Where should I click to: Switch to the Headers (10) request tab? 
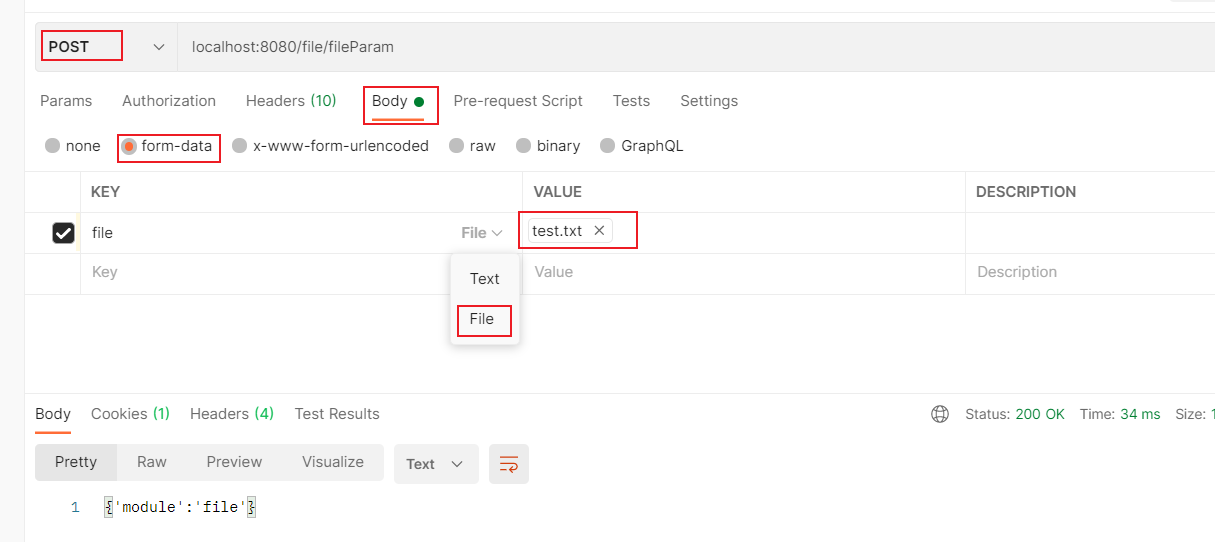291,101
